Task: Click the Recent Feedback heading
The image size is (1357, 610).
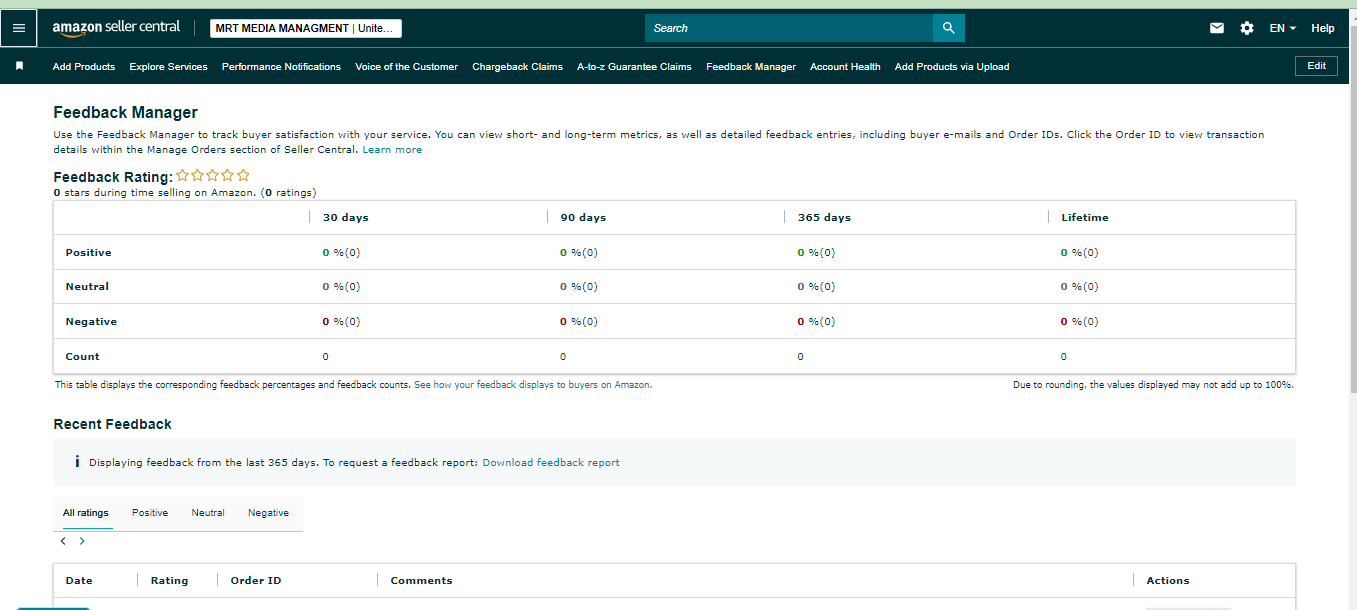Action: coord(112,424)
